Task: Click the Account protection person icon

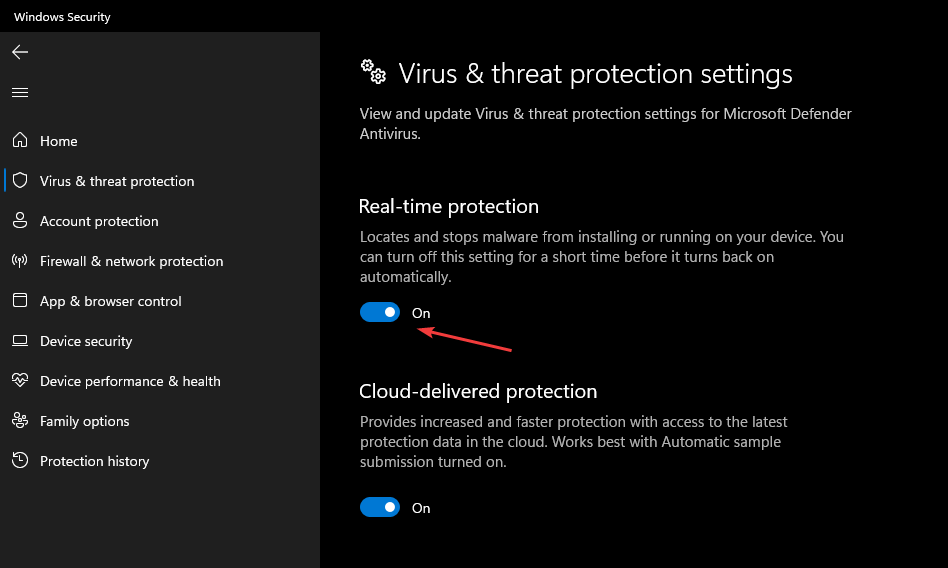Action: tap(20, 221)
